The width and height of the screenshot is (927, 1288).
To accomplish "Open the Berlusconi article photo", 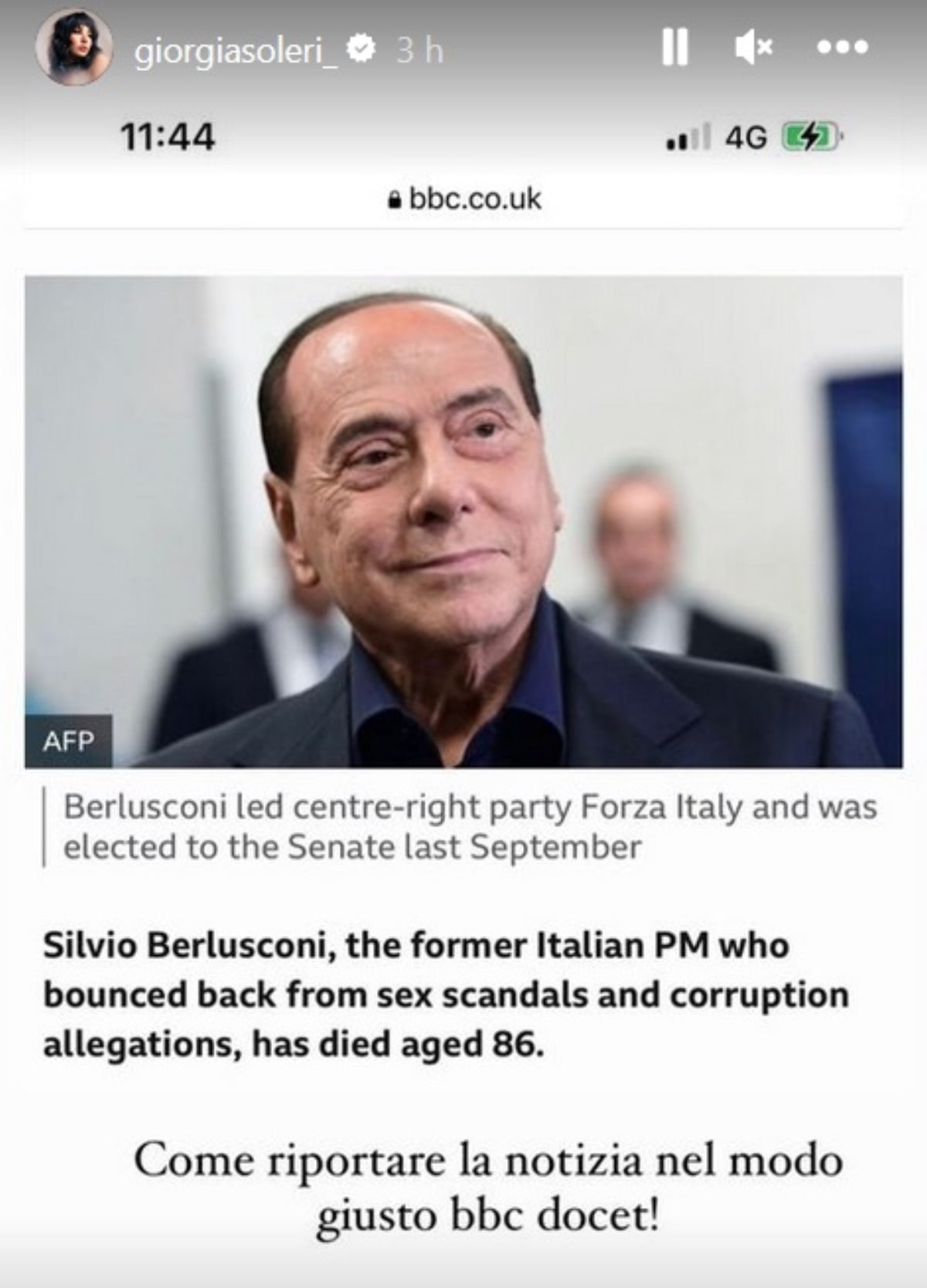I will [463, 521].
